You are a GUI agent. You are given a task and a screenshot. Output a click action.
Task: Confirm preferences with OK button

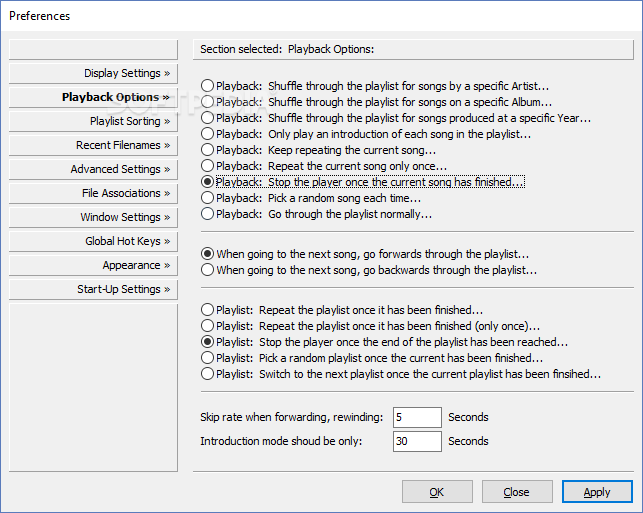[437, 492]
